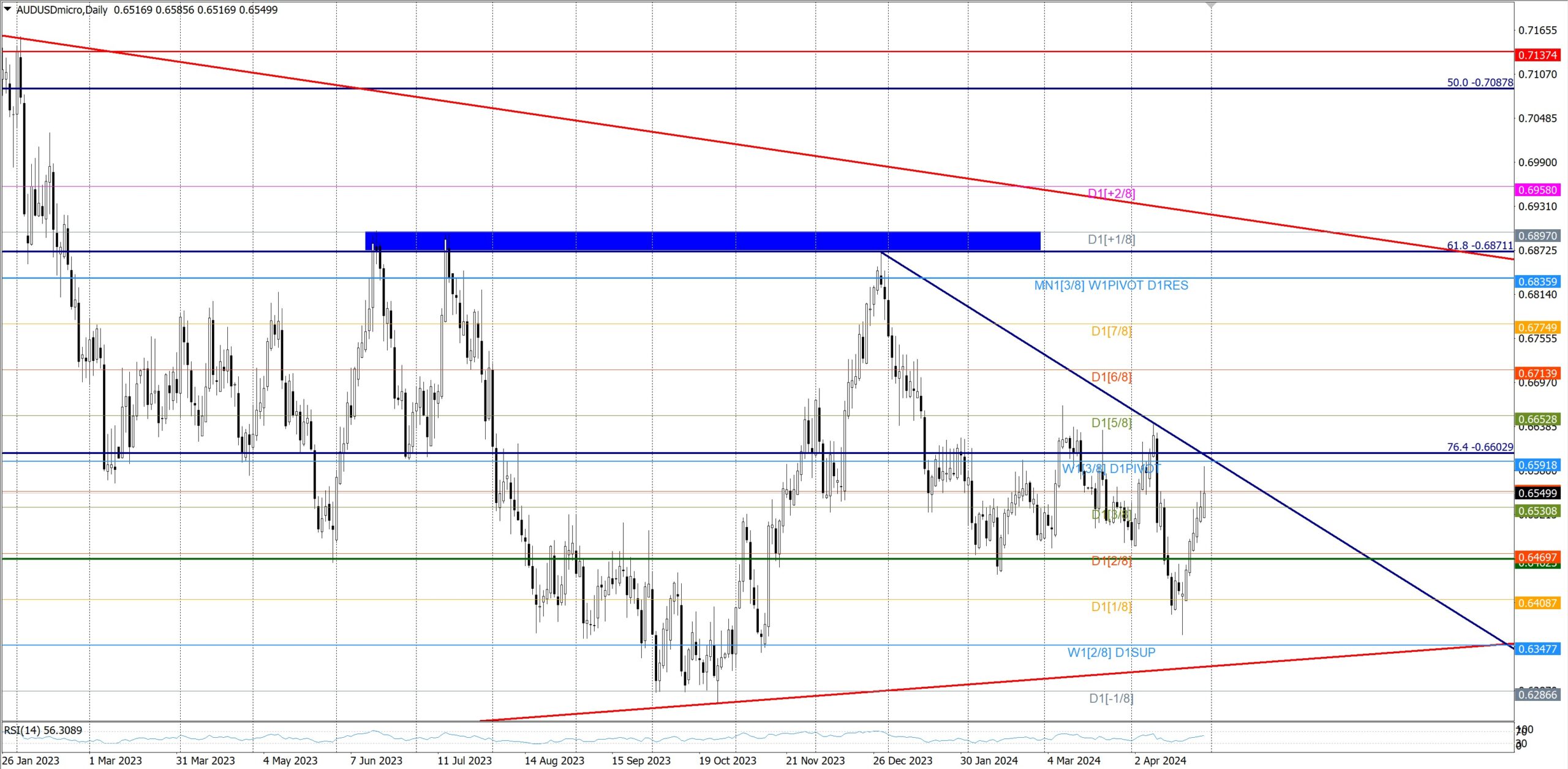Select the solid blue resistance zone rectangle
1568x769 pixels.
[702, 241]
